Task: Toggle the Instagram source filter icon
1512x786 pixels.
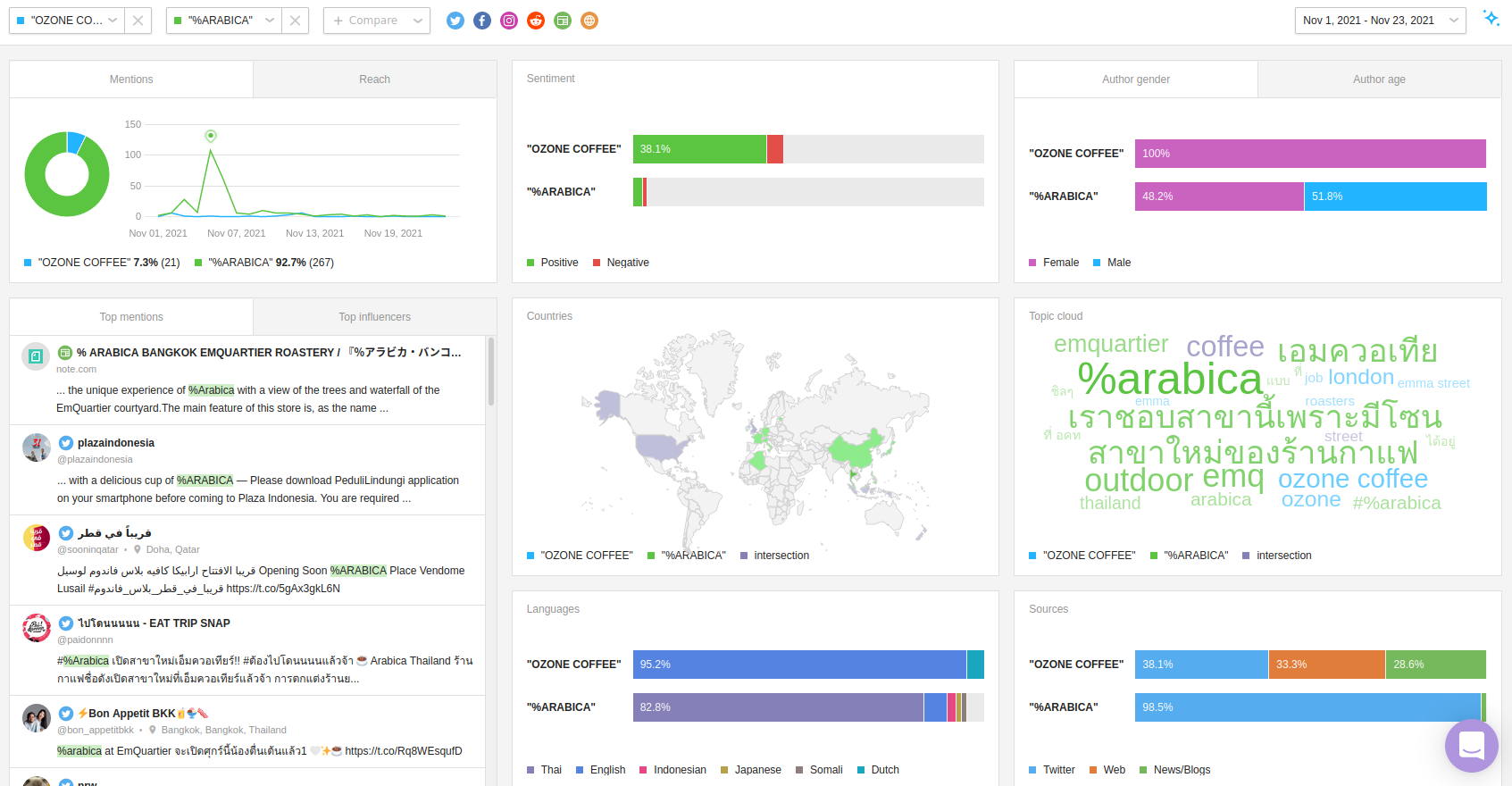Action: [509, 21]
